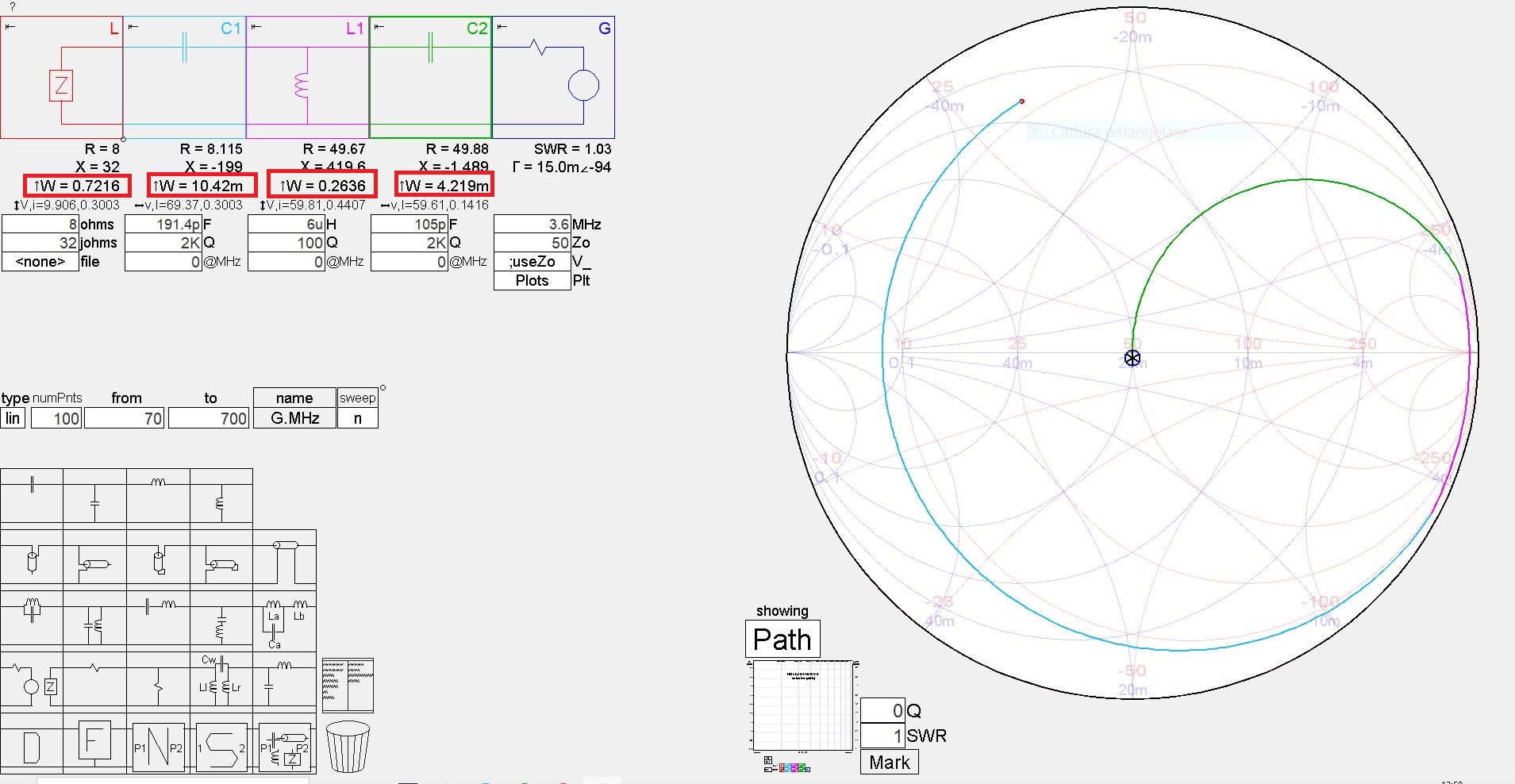1515x784 pixels.
Task: Click the G generator circuit block
Action: [553, 77]
